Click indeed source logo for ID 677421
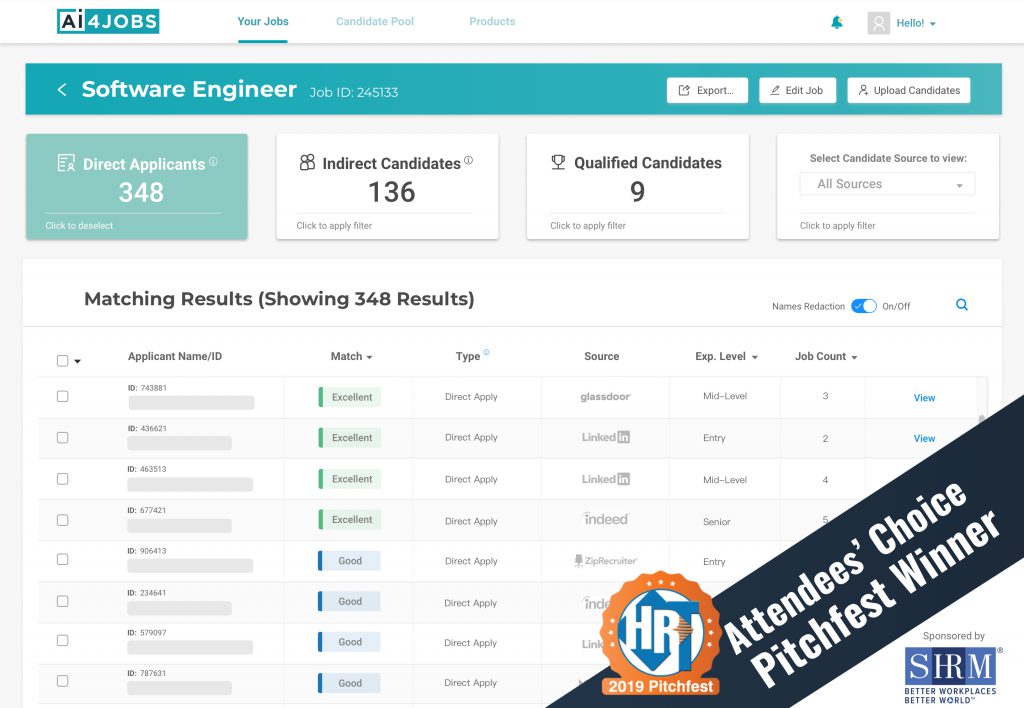 point(605,519)
